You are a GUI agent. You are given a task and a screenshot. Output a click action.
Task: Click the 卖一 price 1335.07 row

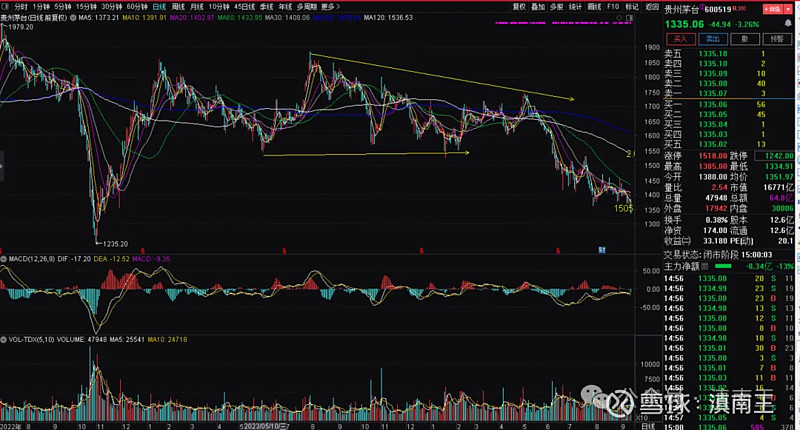click(729, 93)
